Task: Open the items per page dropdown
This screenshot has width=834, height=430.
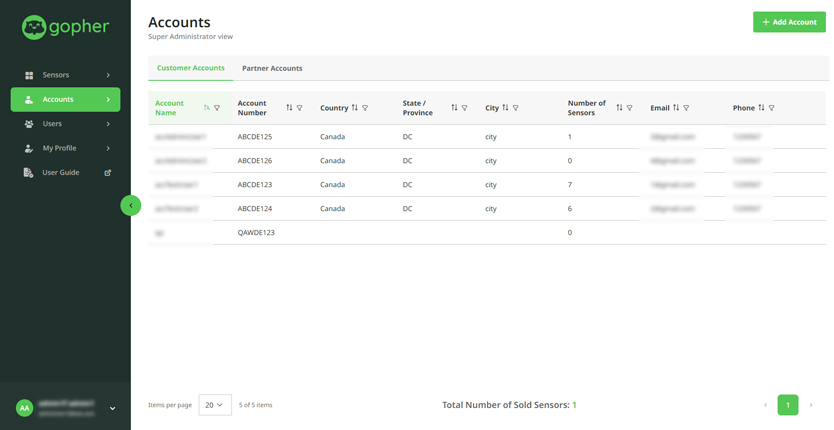Action: [x=215, y=405]
